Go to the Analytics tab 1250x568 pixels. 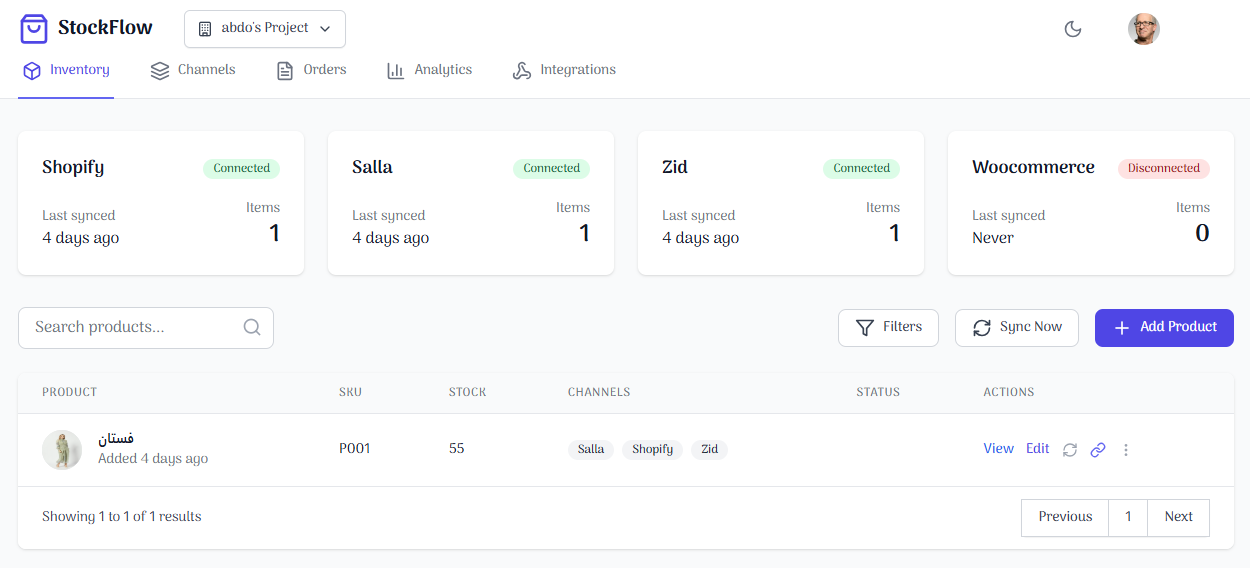pos(430,71)
